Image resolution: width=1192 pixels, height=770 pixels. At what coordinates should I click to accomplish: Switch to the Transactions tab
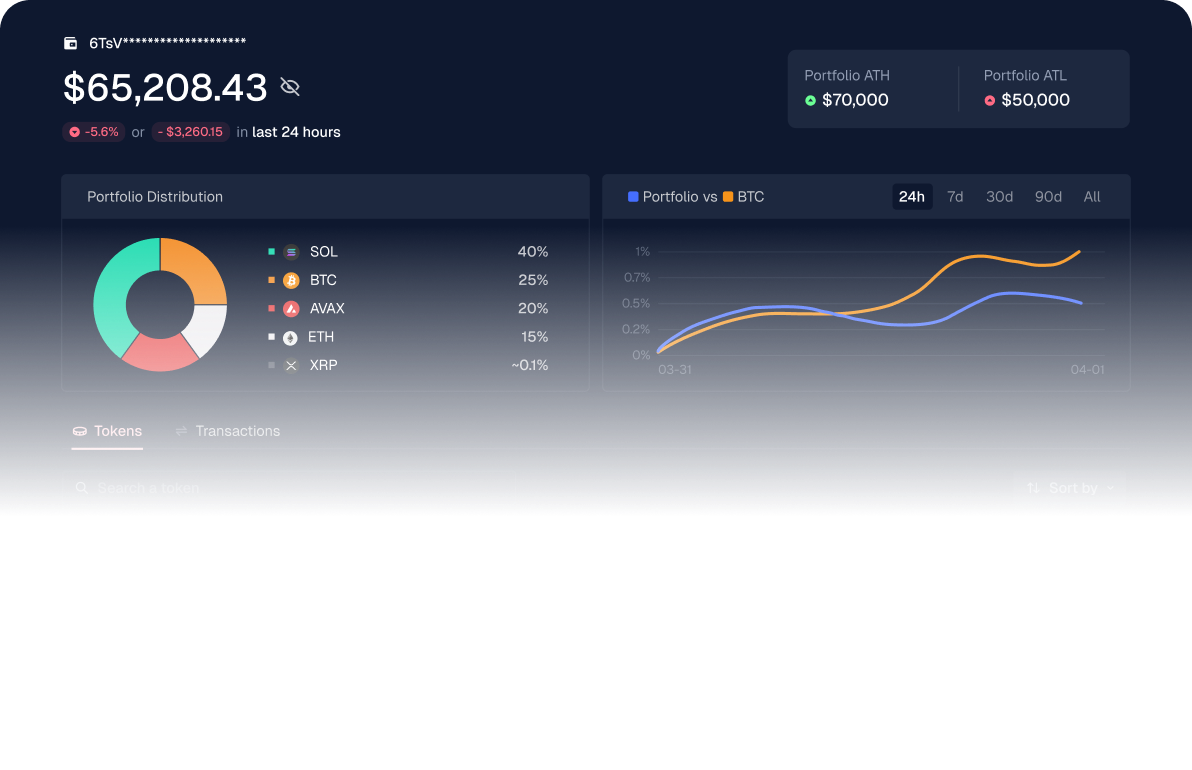coord(227,431)
